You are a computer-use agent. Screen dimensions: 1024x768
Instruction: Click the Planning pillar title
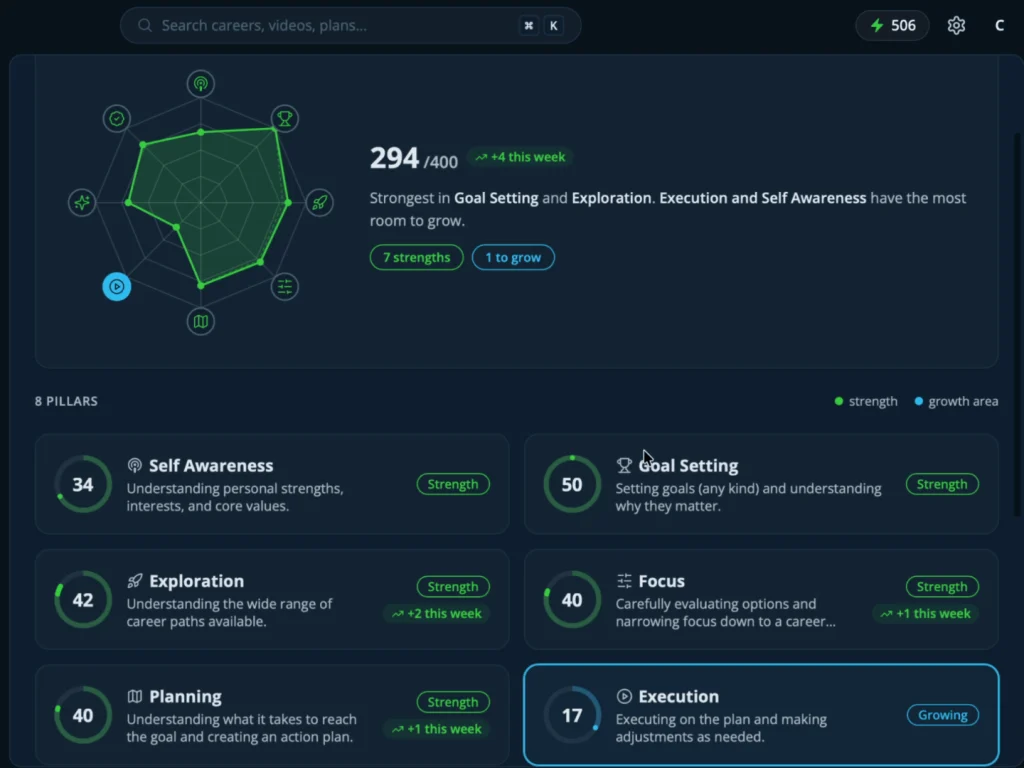click(x=185, y=697)
